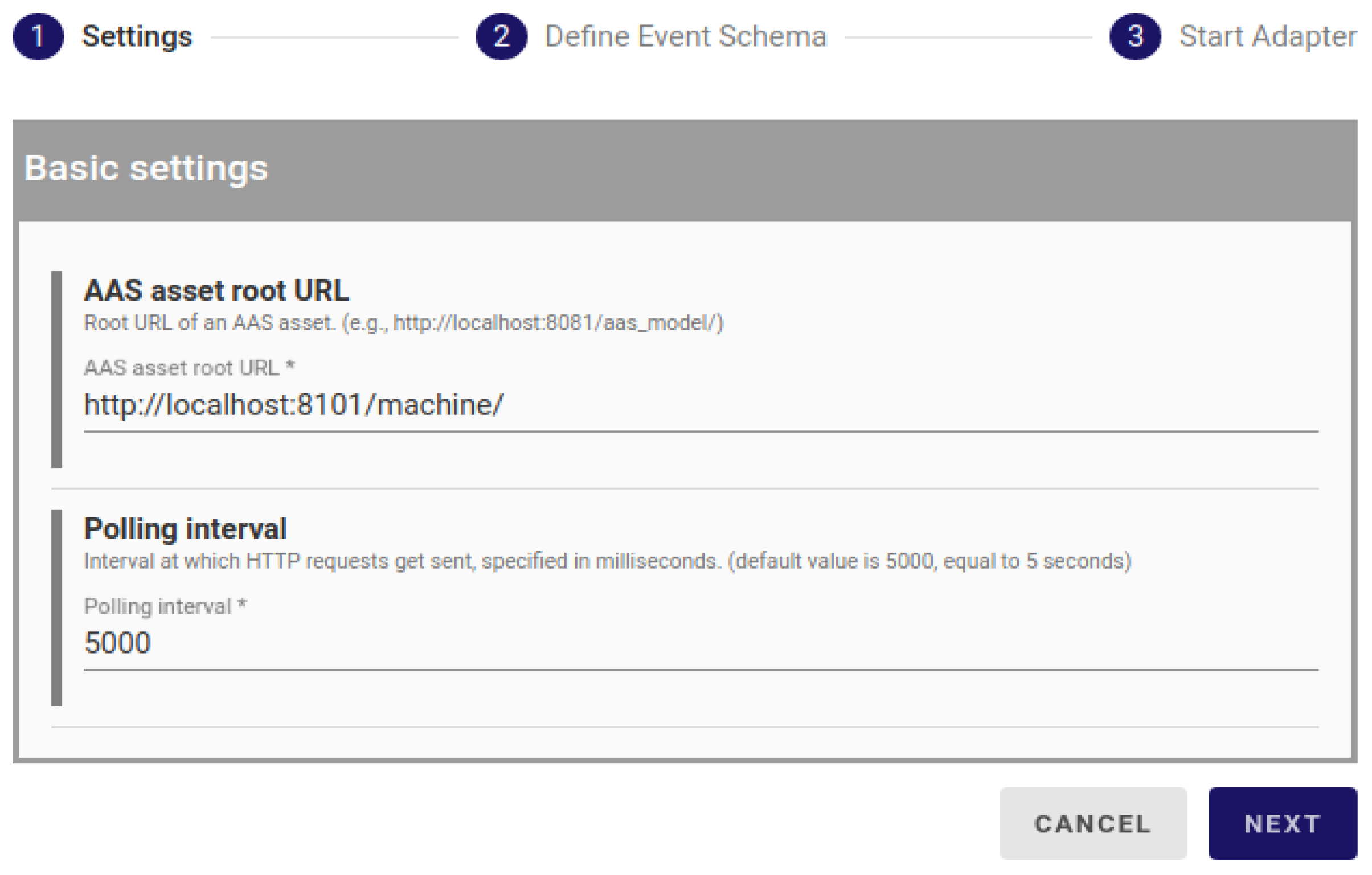This screenshot has height=875, width=1372.
Task: Click the example localhost:8081 URL hint text
Action: (x=558, y=323)
